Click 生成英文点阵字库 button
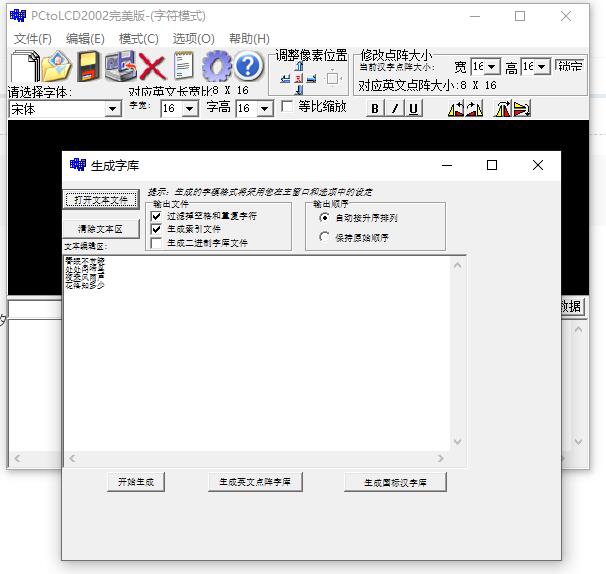The width and height of the screenshot is (606, 574). [255, 482]
